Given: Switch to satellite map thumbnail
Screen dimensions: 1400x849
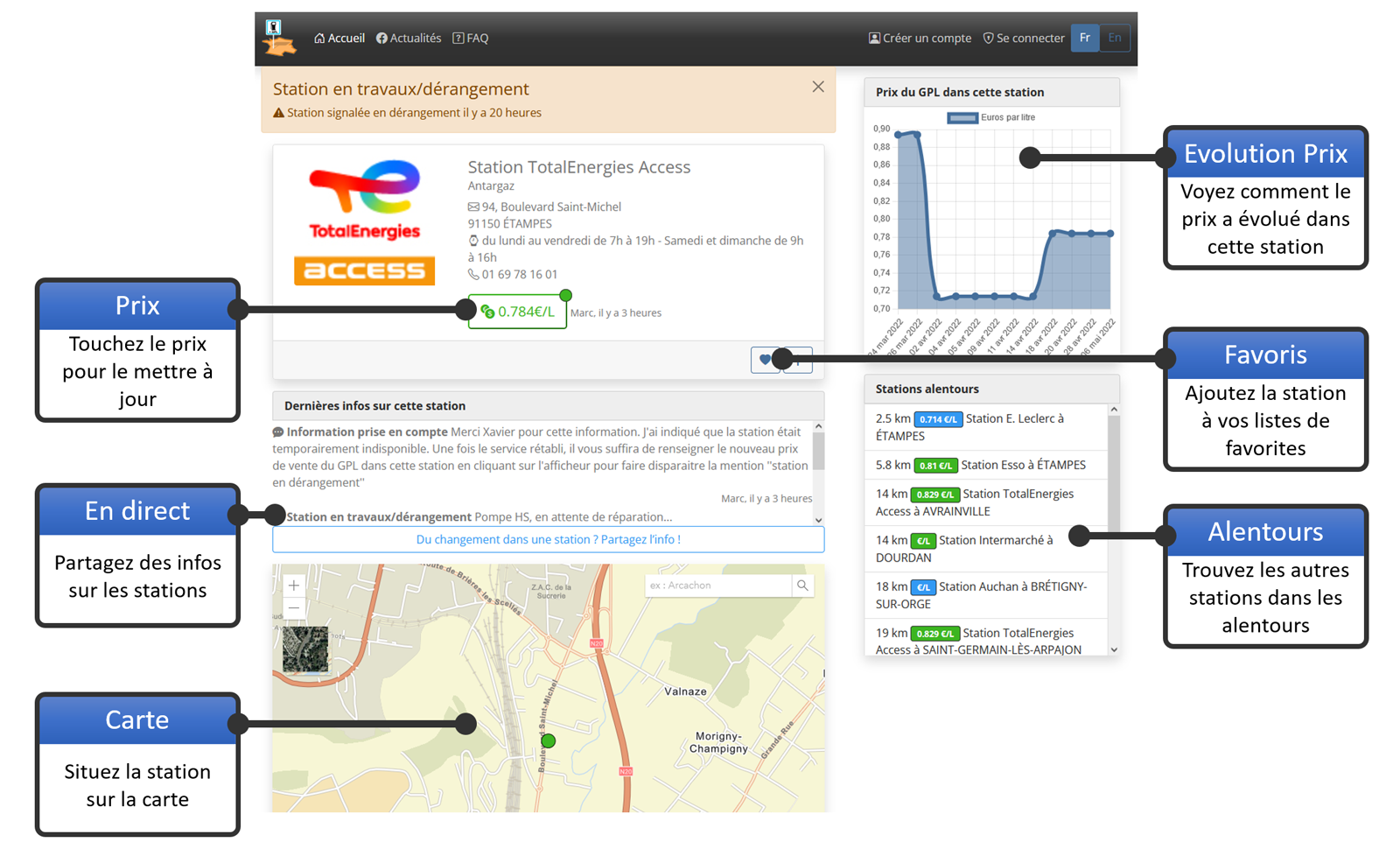Looking at the screenshot, I should coord(305,649).
